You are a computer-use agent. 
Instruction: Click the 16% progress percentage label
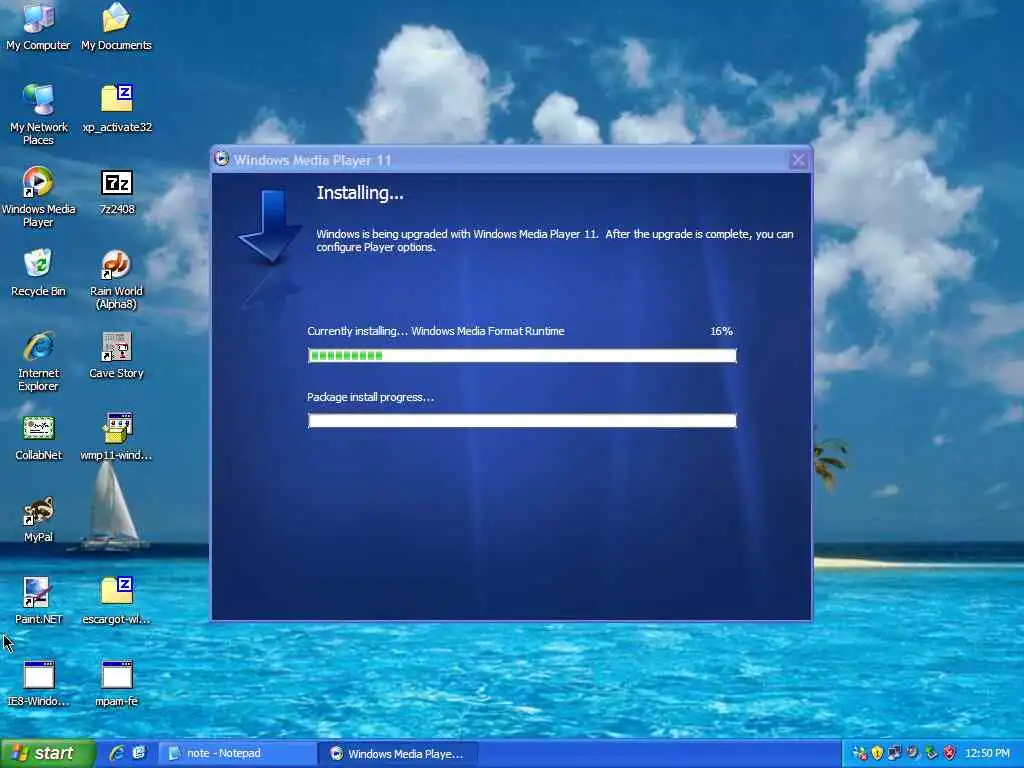[x=721, y=331]
